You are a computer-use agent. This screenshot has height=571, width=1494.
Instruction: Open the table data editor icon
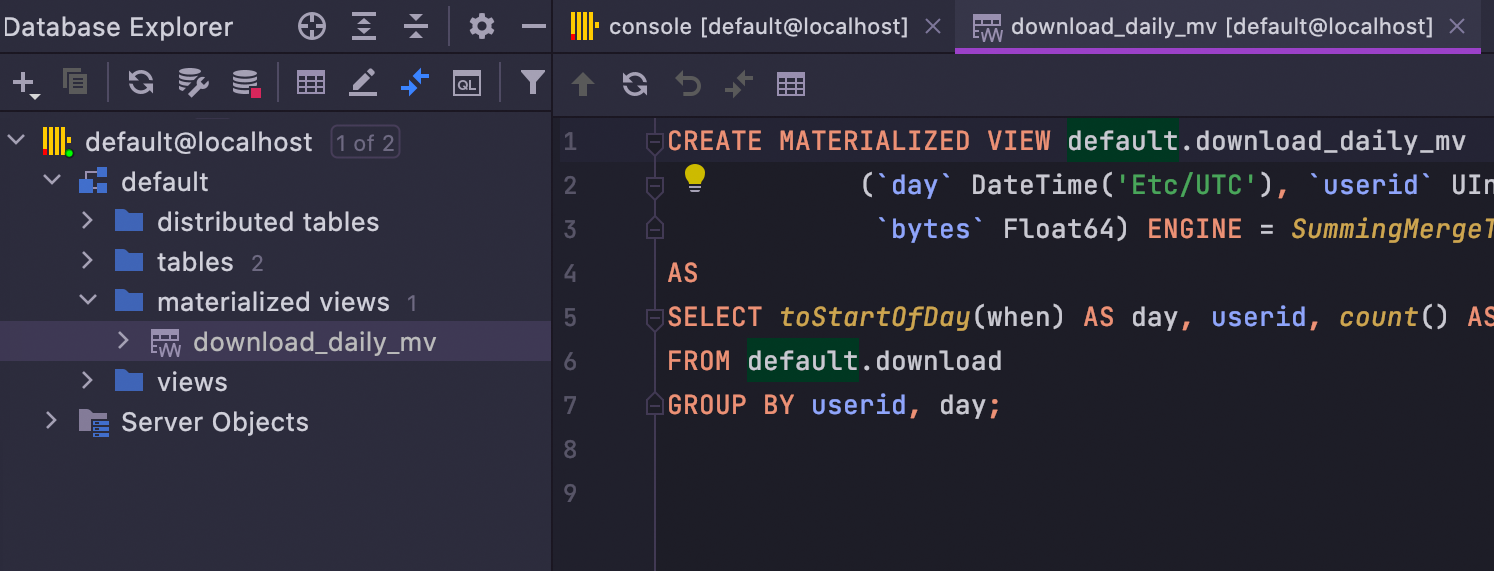[x=311, y=83]
